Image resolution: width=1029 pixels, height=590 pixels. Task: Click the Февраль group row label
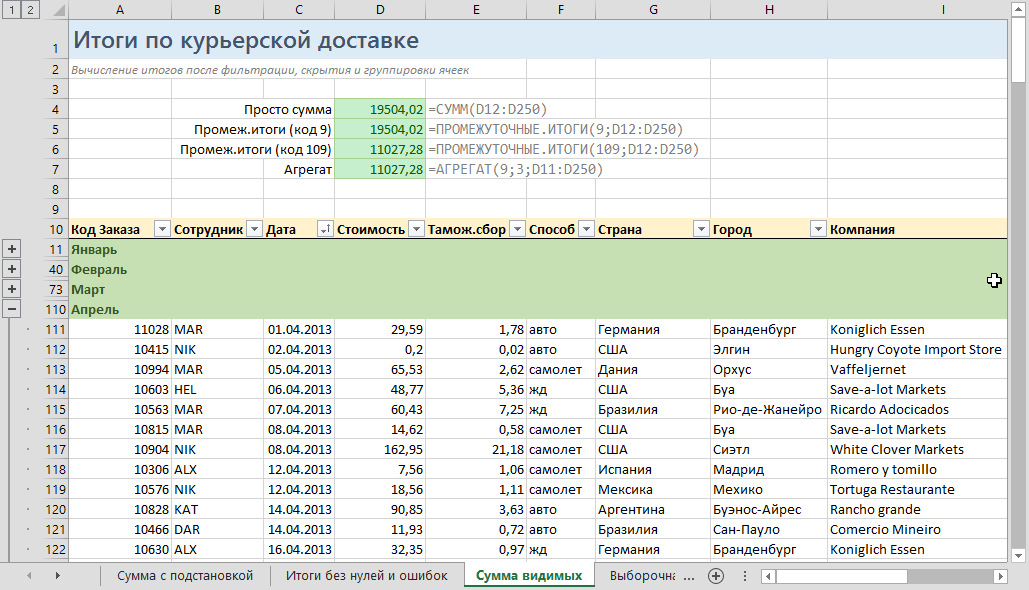click(x=99, y=270)
